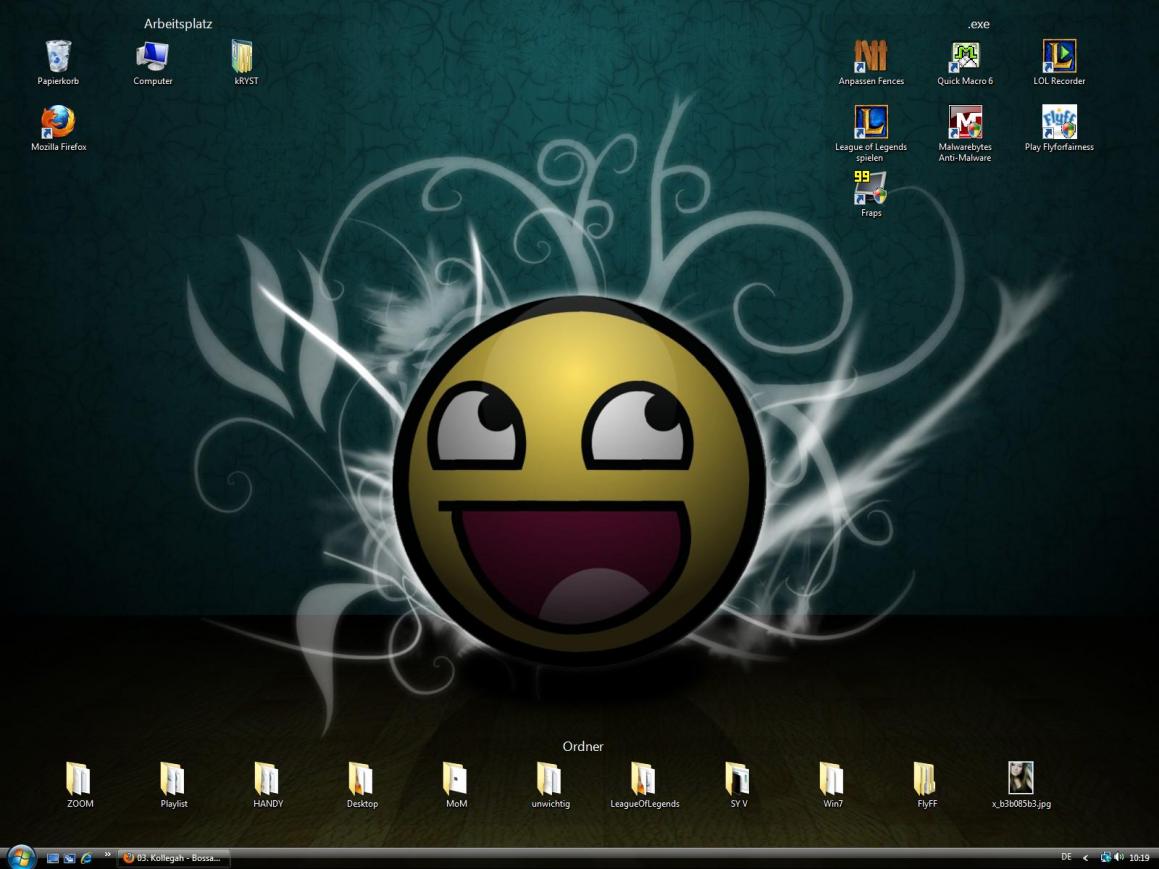Screen dimensions: 1159x869
Task: Open the DE language bar selector
Action: tap(1066, 857)
